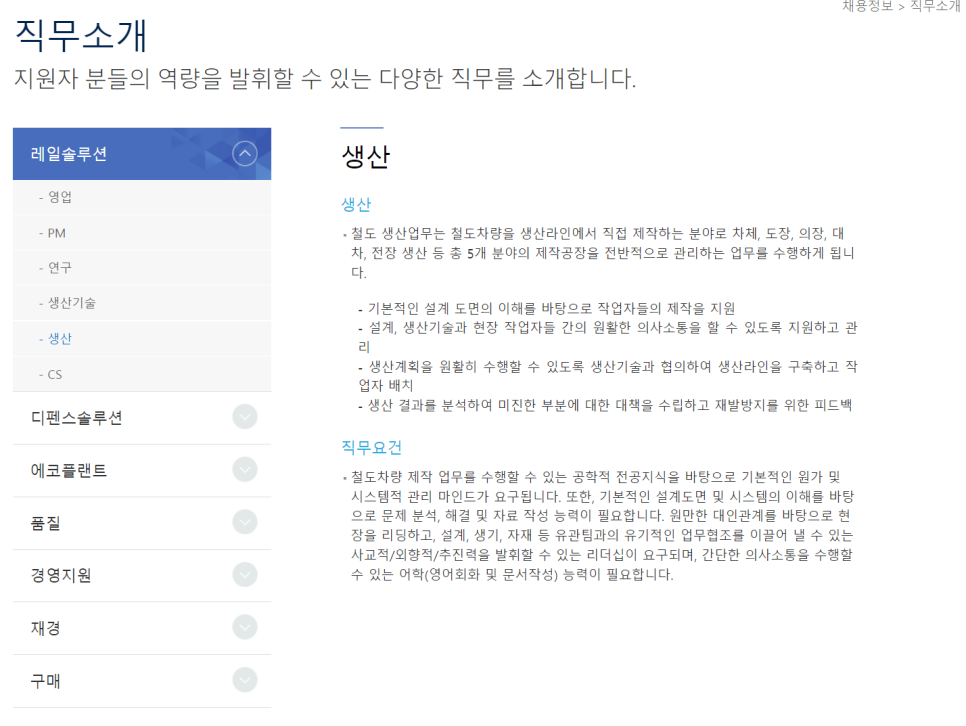Open the 품질 category label
966x726 pixels.
46,523
